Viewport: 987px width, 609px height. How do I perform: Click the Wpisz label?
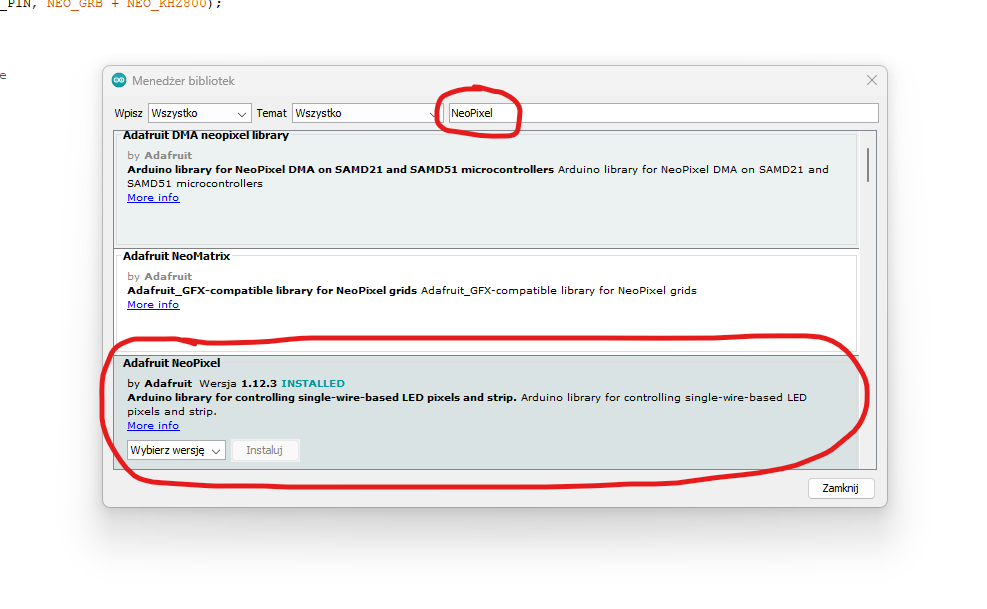[128, 113]
